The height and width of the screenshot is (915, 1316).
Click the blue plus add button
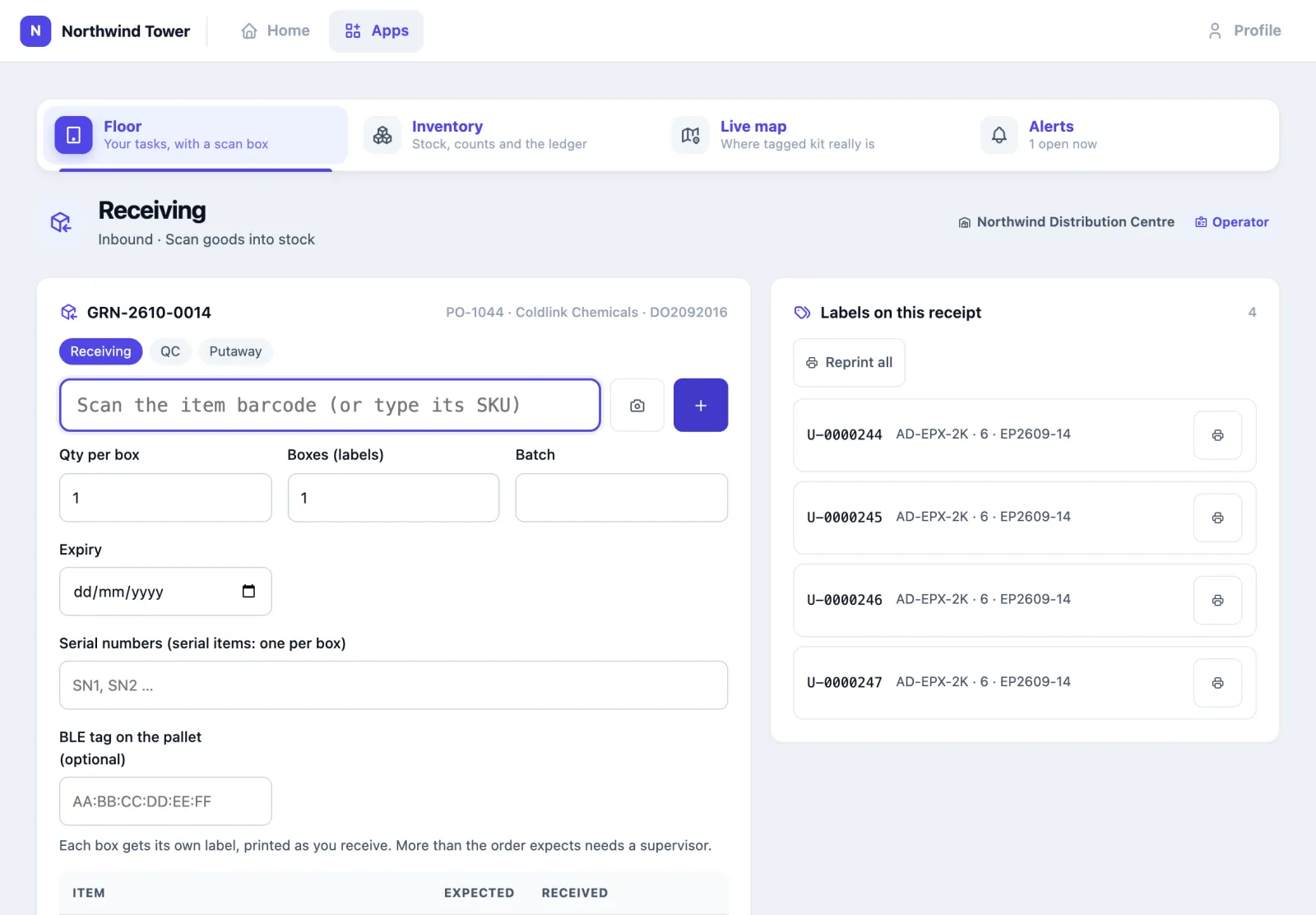(701, 405)
